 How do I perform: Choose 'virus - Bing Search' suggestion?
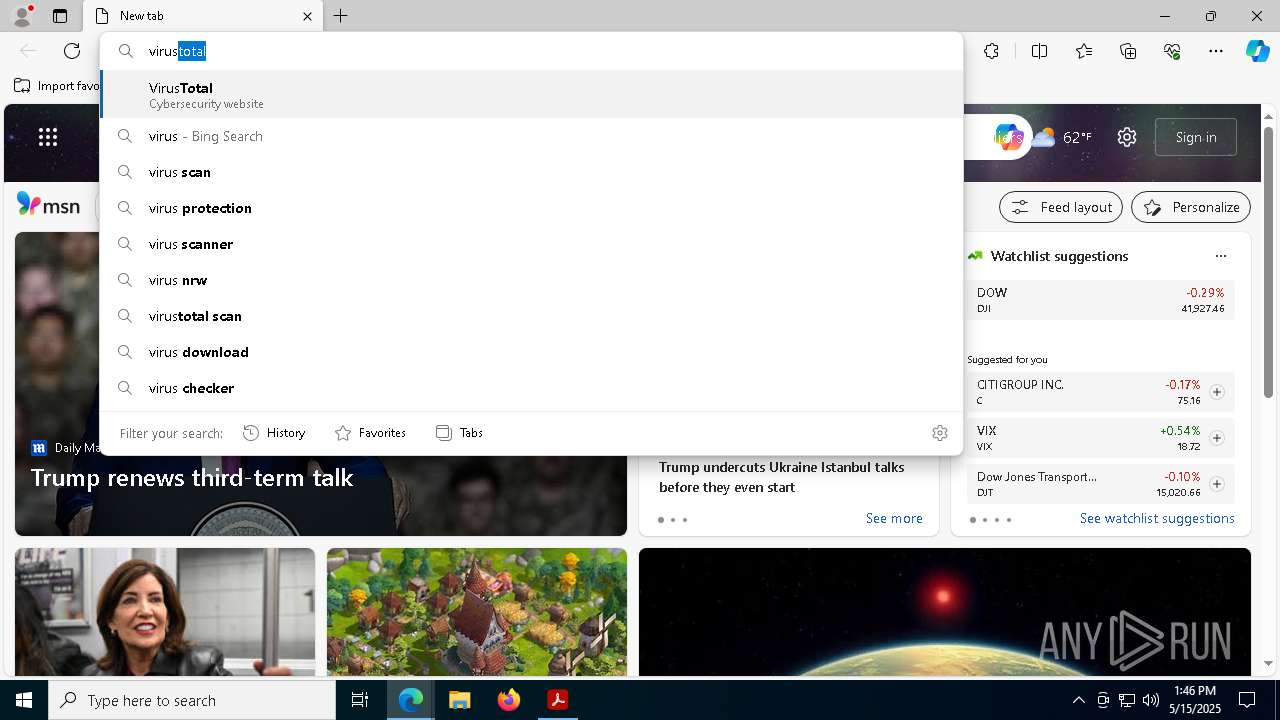tap(531, 136)
